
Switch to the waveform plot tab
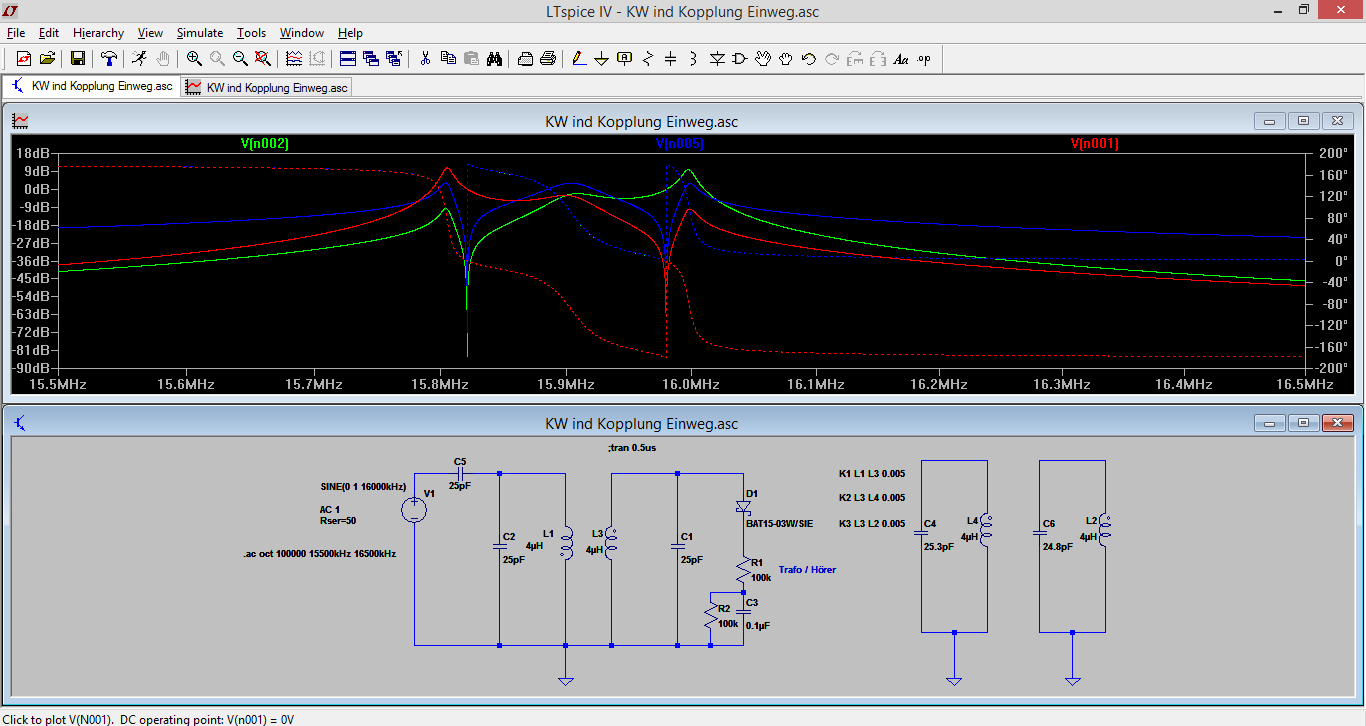point(268,87)
